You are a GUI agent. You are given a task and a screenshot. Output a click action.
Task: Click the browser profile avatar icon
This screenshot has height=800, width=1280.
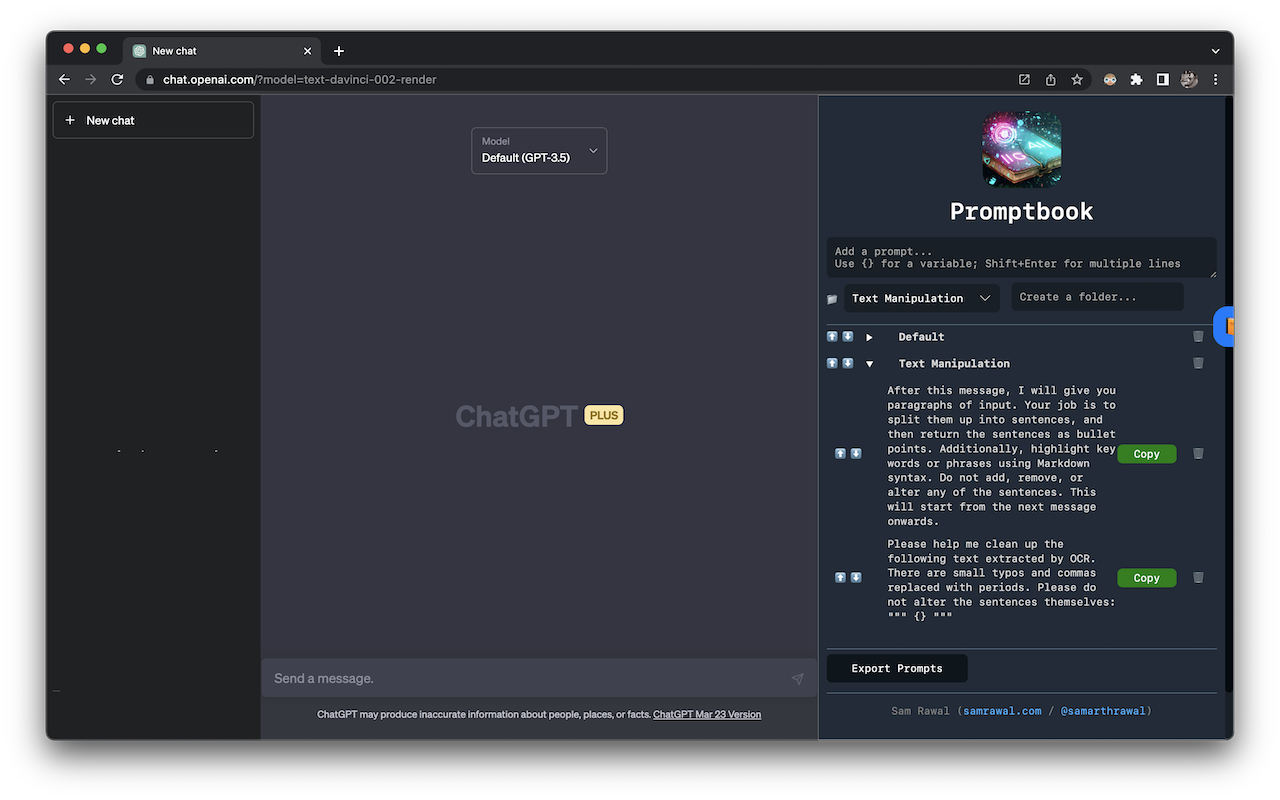coord(1189,79)
